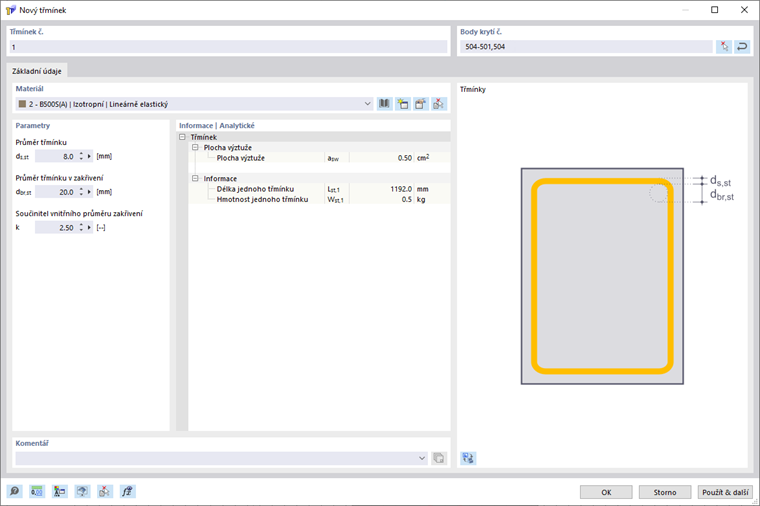Click the ds,st value field 8.0
Image resolution: width=760 pixels, height=506 pixels.
click(56, 156)
